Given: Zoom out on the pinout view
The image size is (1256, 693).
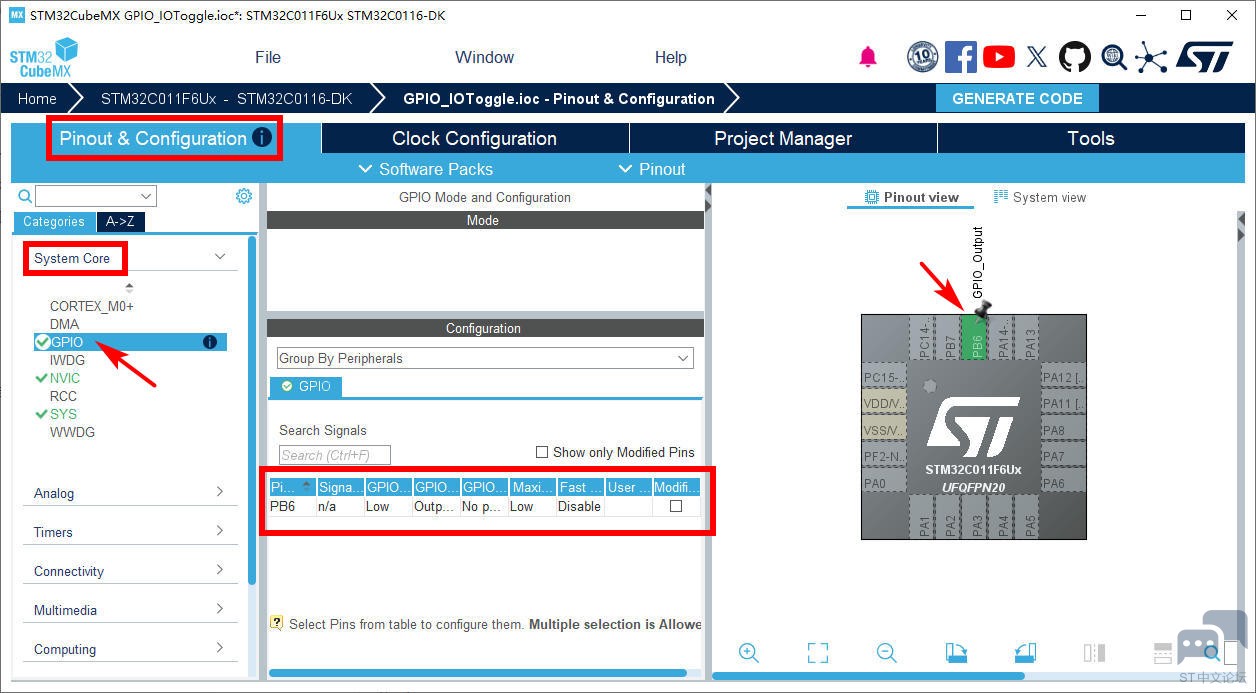Looking at the screenshot, I should [x=886, y=653].
